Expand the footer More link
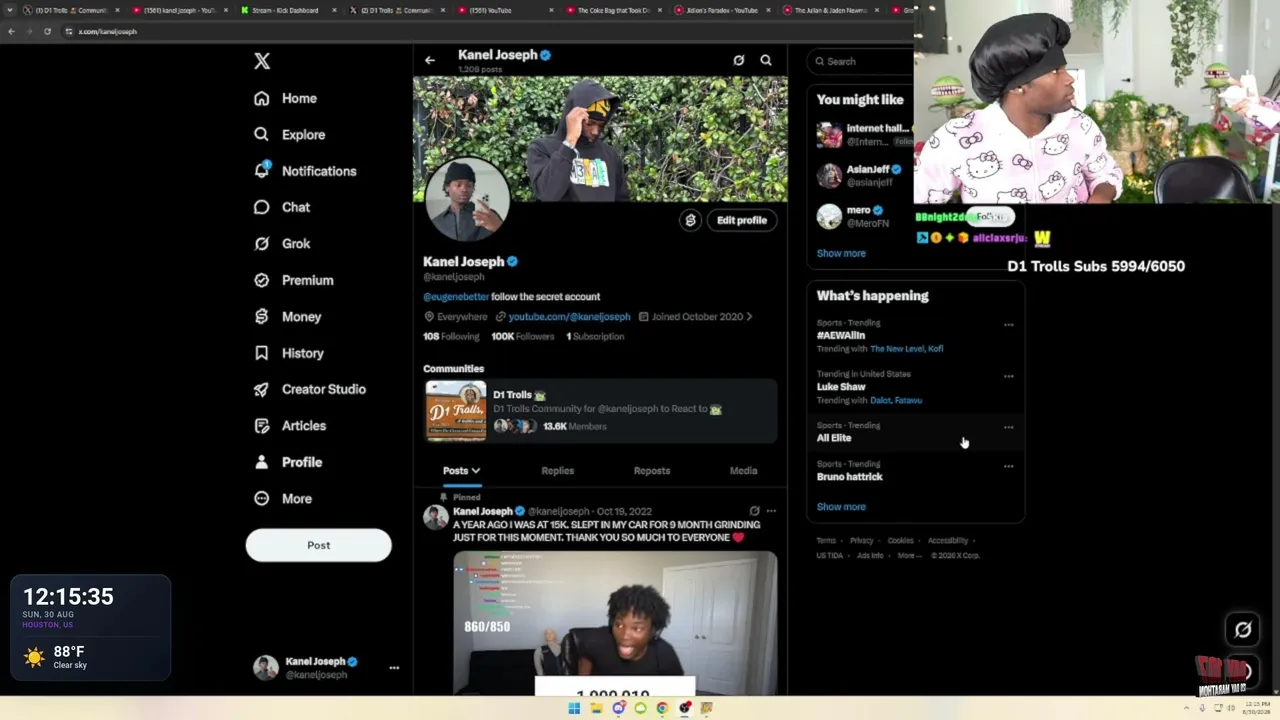 (x=909, y=555)
